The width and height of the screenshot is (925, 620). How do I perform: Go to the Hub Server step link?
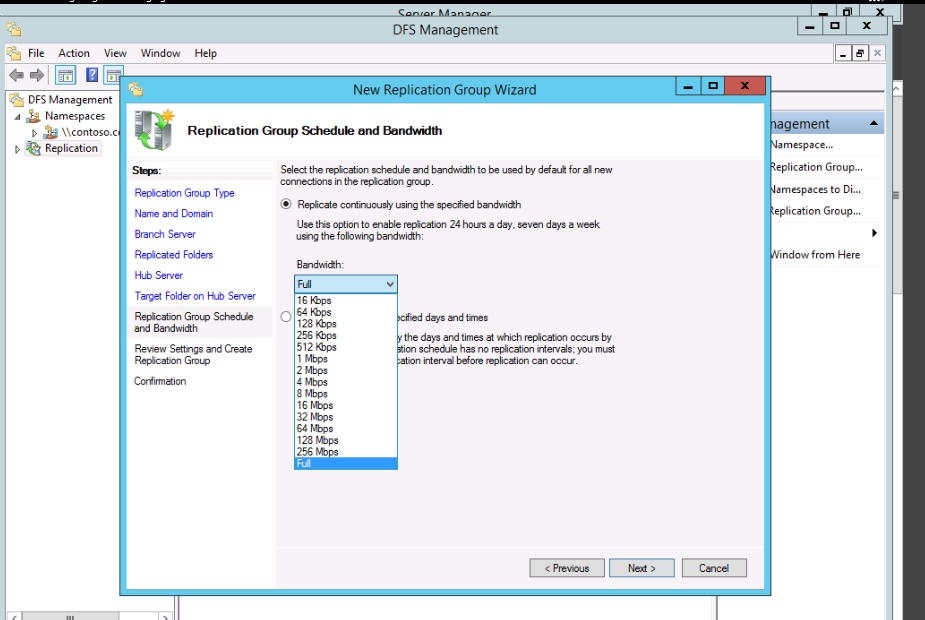click(x=159, y=275)
